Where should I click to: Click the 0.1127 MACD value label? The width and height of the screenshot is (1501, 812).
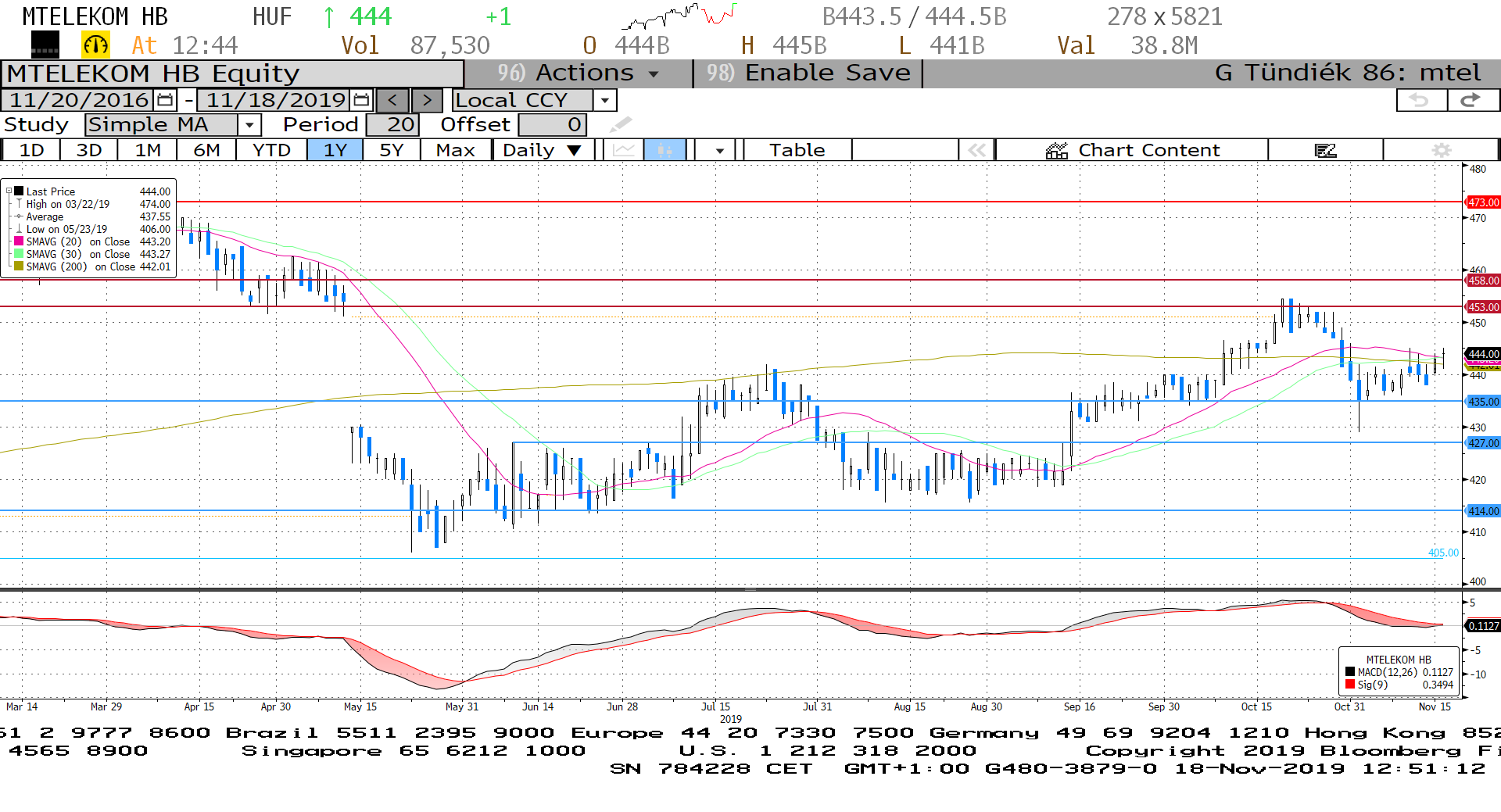click(x=1483, y=626)
